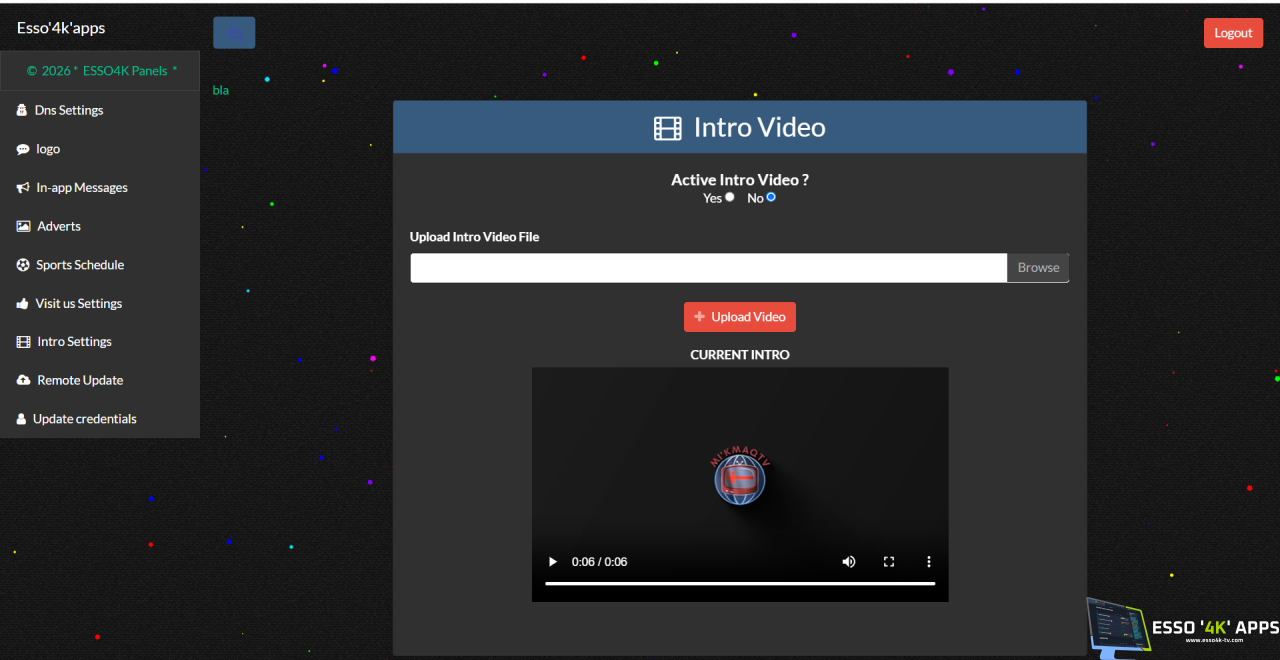
Task: Select Intro Settings in the sidebar
Action: tap(100, 341)
